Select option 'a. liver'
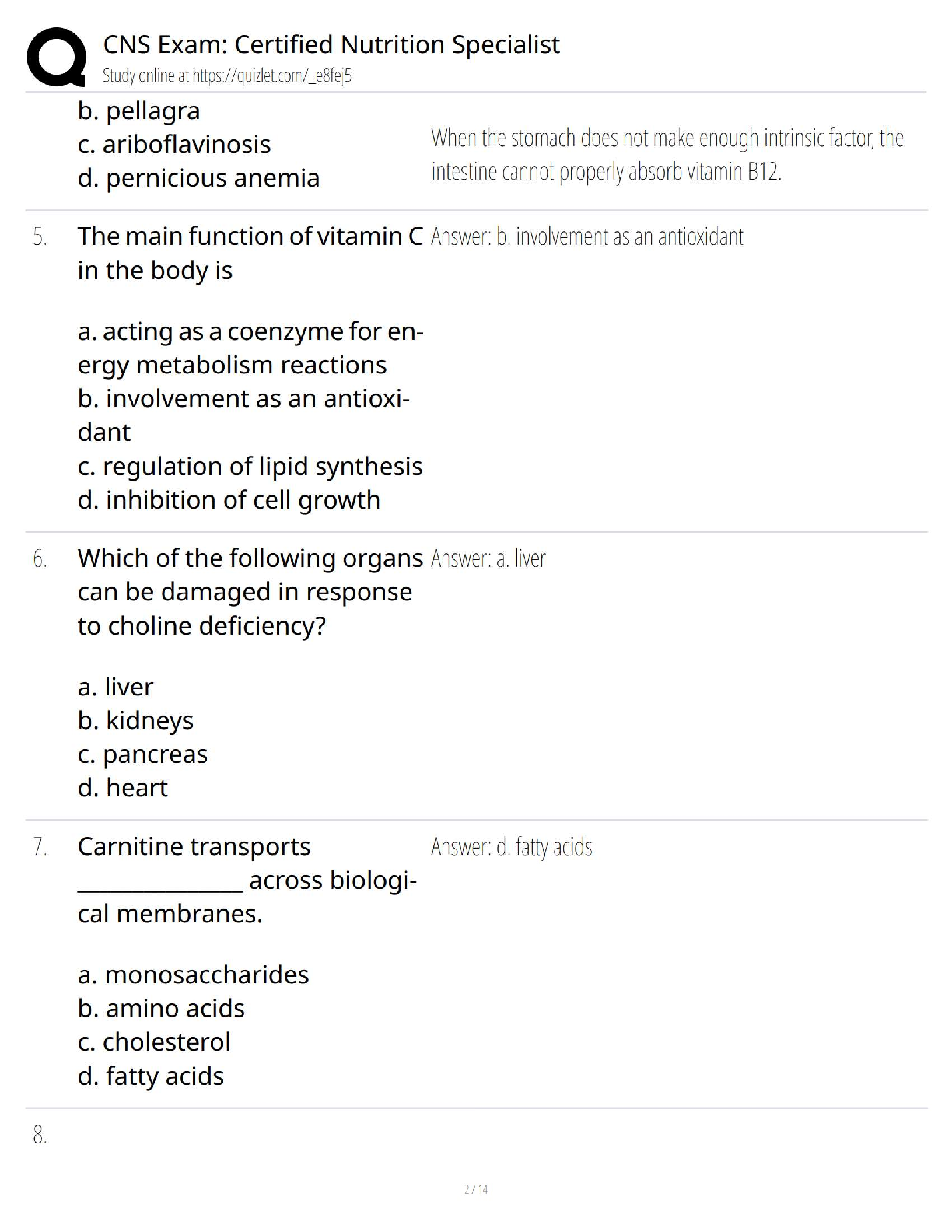952x1232 pixels. click(116, 687)
